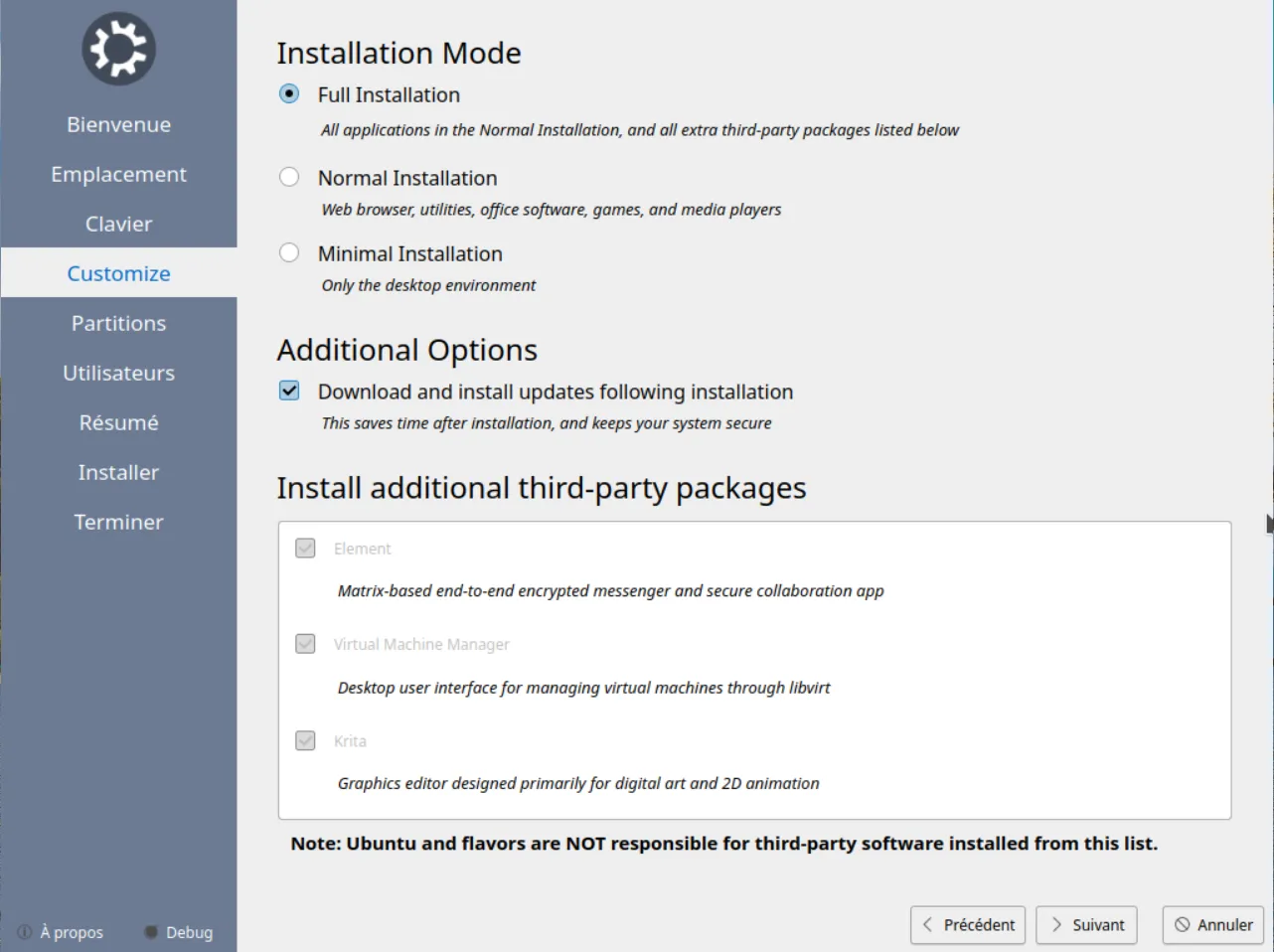This screenshot has height=952, width=1274.
Task: Select the Full Installation radio button
Action: click(x=289, y=94)
